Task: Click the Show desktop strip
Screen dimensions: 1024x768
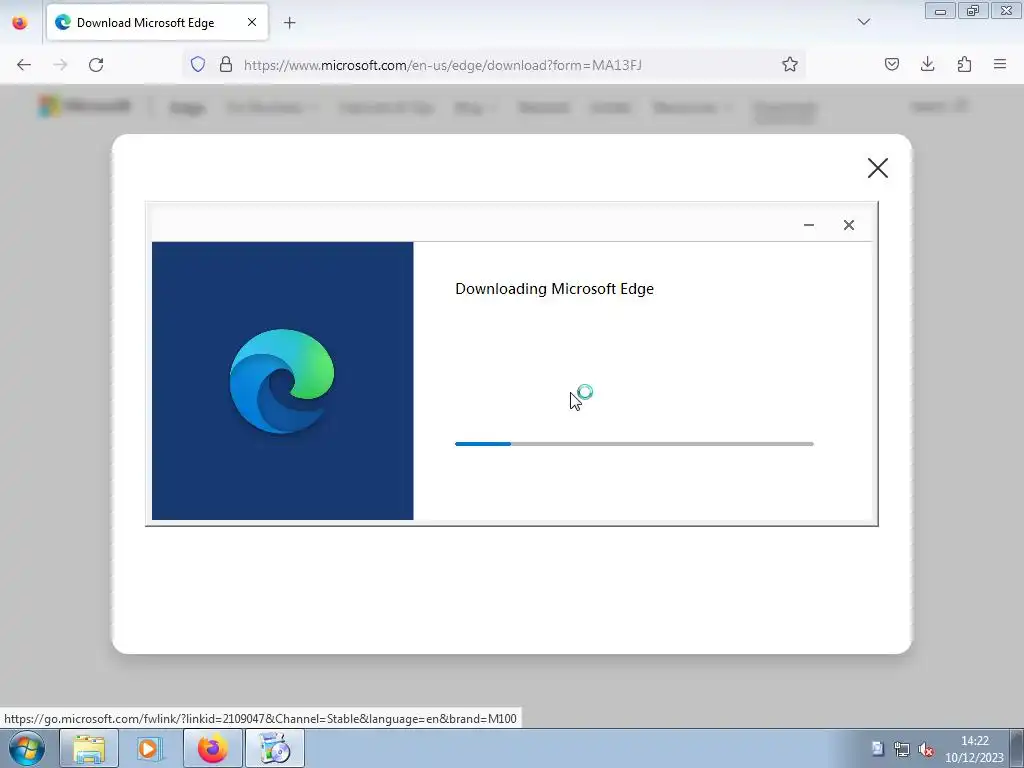Action: pyautogui.click(x=1017, y=748)
